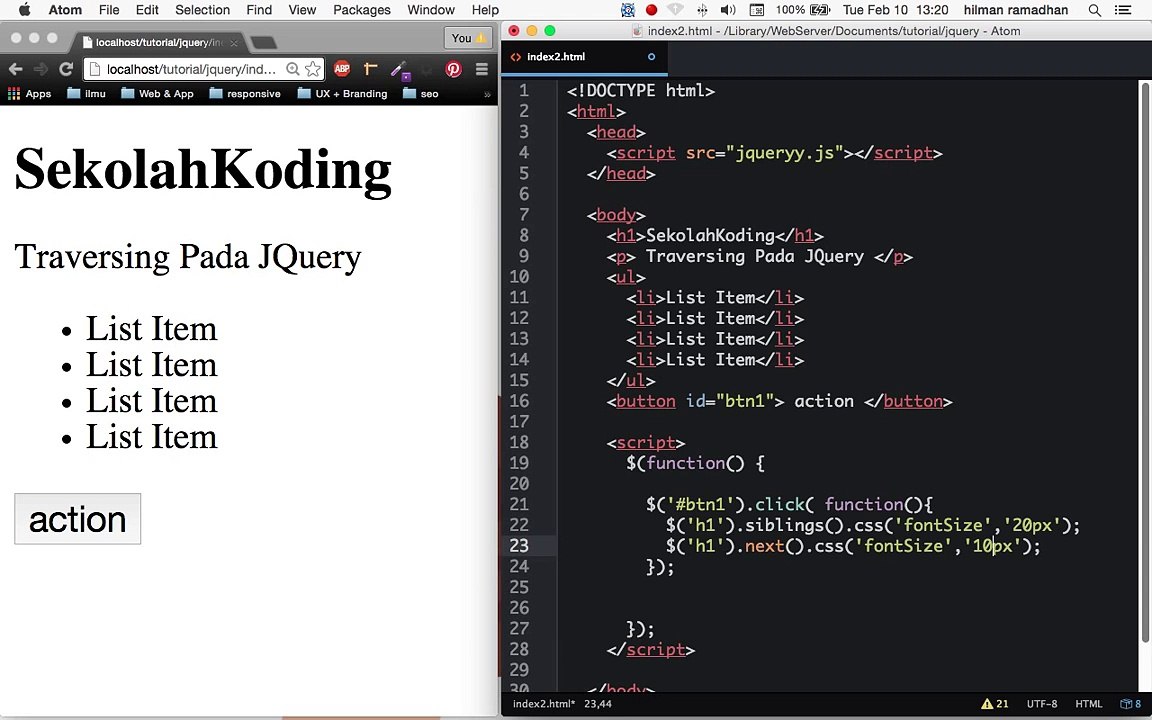Select the index2.html editor tab

pyautogui.click(x=584, y=57)
